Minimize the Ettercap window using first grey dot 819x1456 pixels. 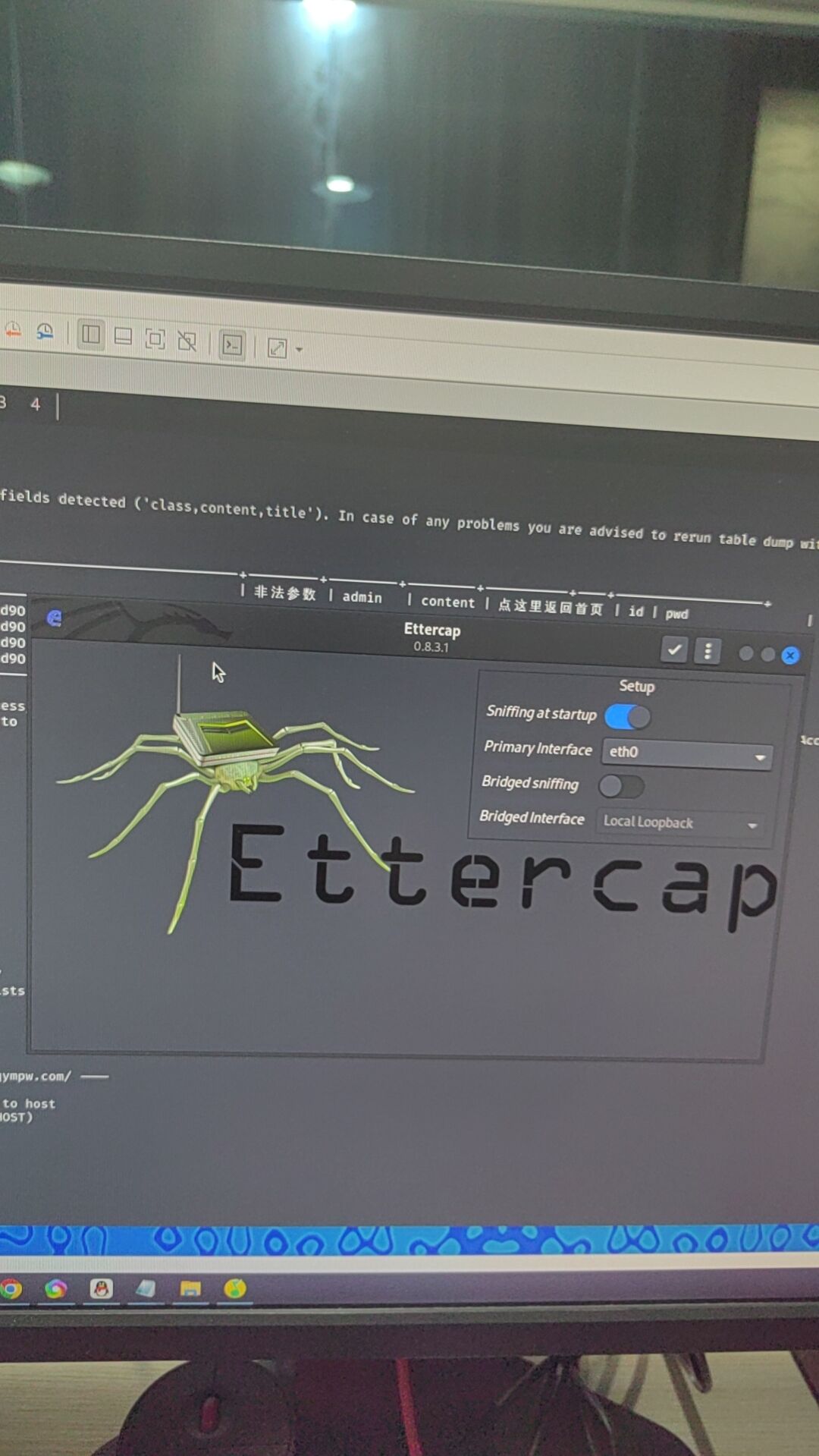[x=746, y=653]
